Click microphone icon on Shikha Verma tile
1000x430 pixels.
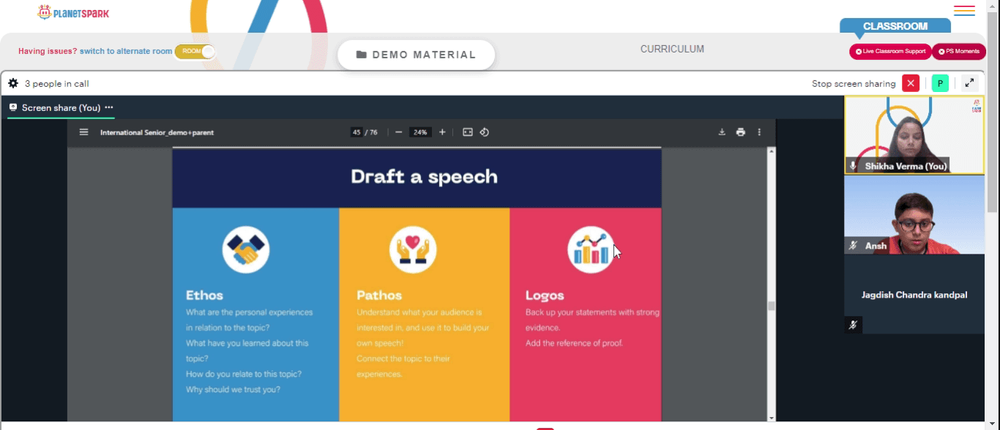click(x=853, y=165)
